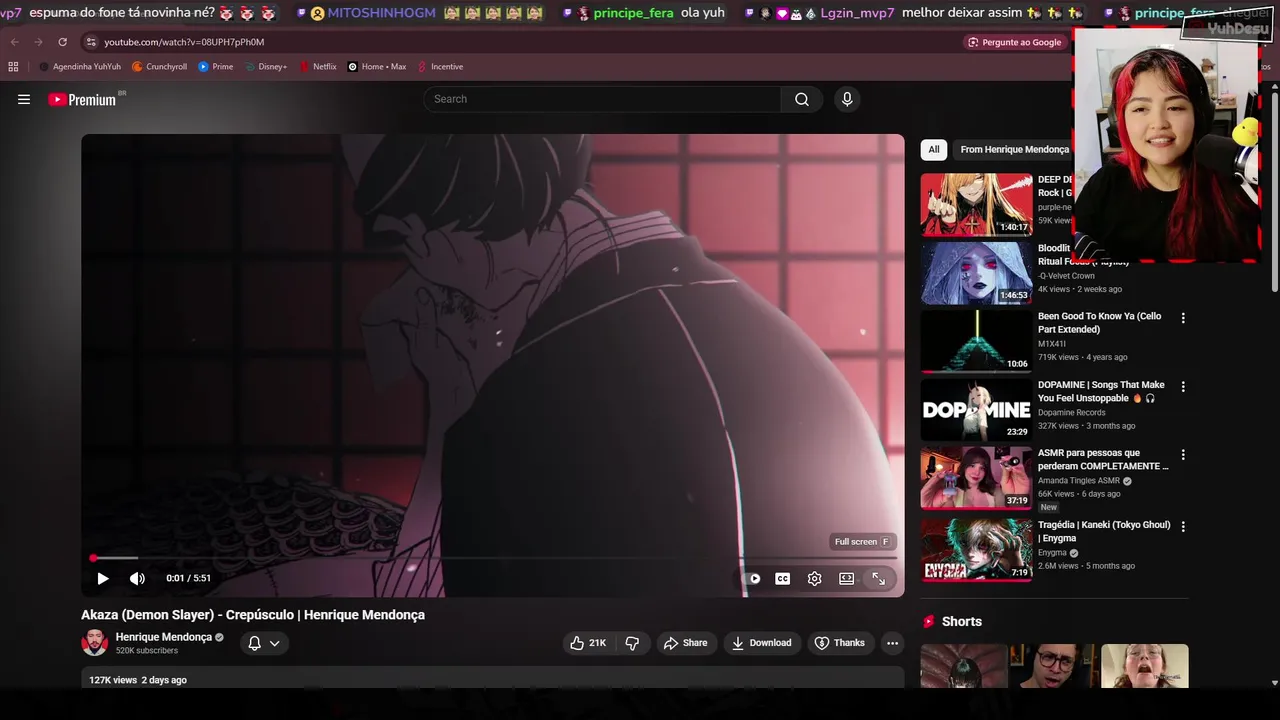1280x720 pixels.
Task: Open site information icon in address bar
Action: click(91, 42)
